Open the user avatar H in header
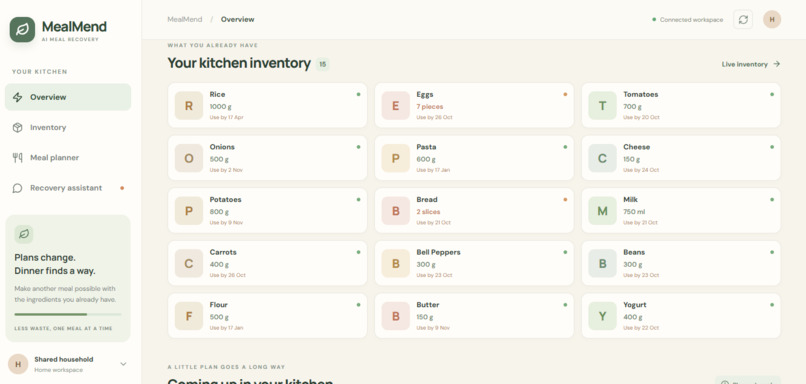 pos(772,20)
